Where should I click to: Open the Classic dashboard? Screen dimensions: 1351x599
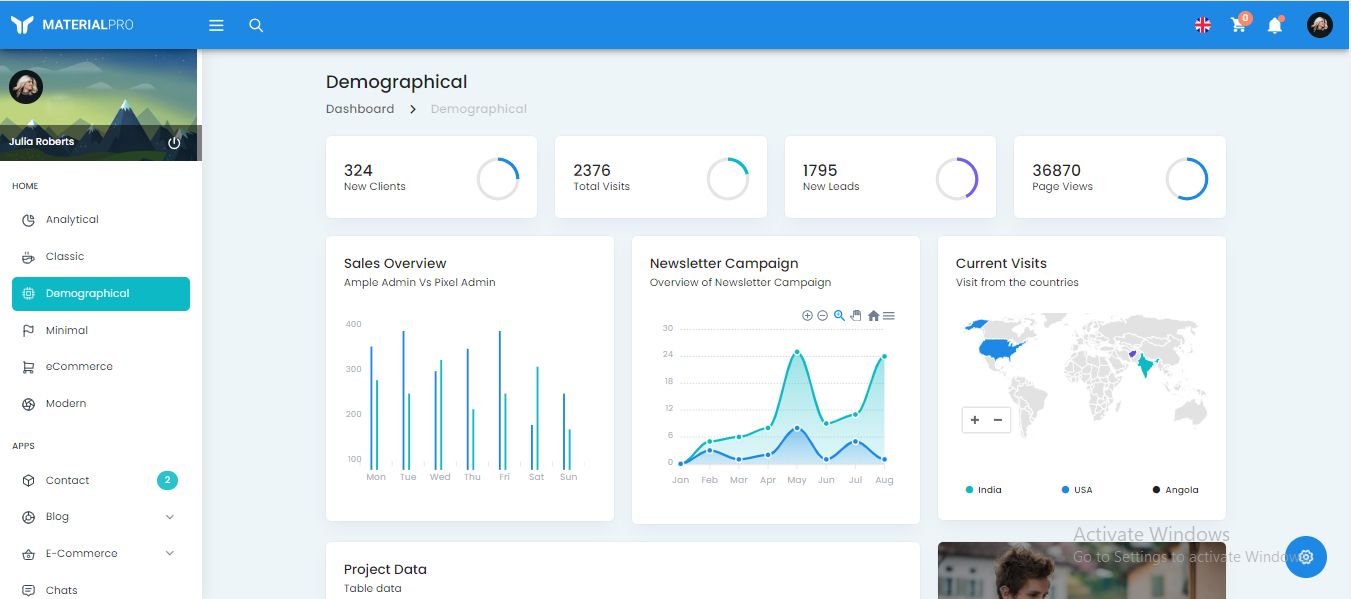coord(101,257)
